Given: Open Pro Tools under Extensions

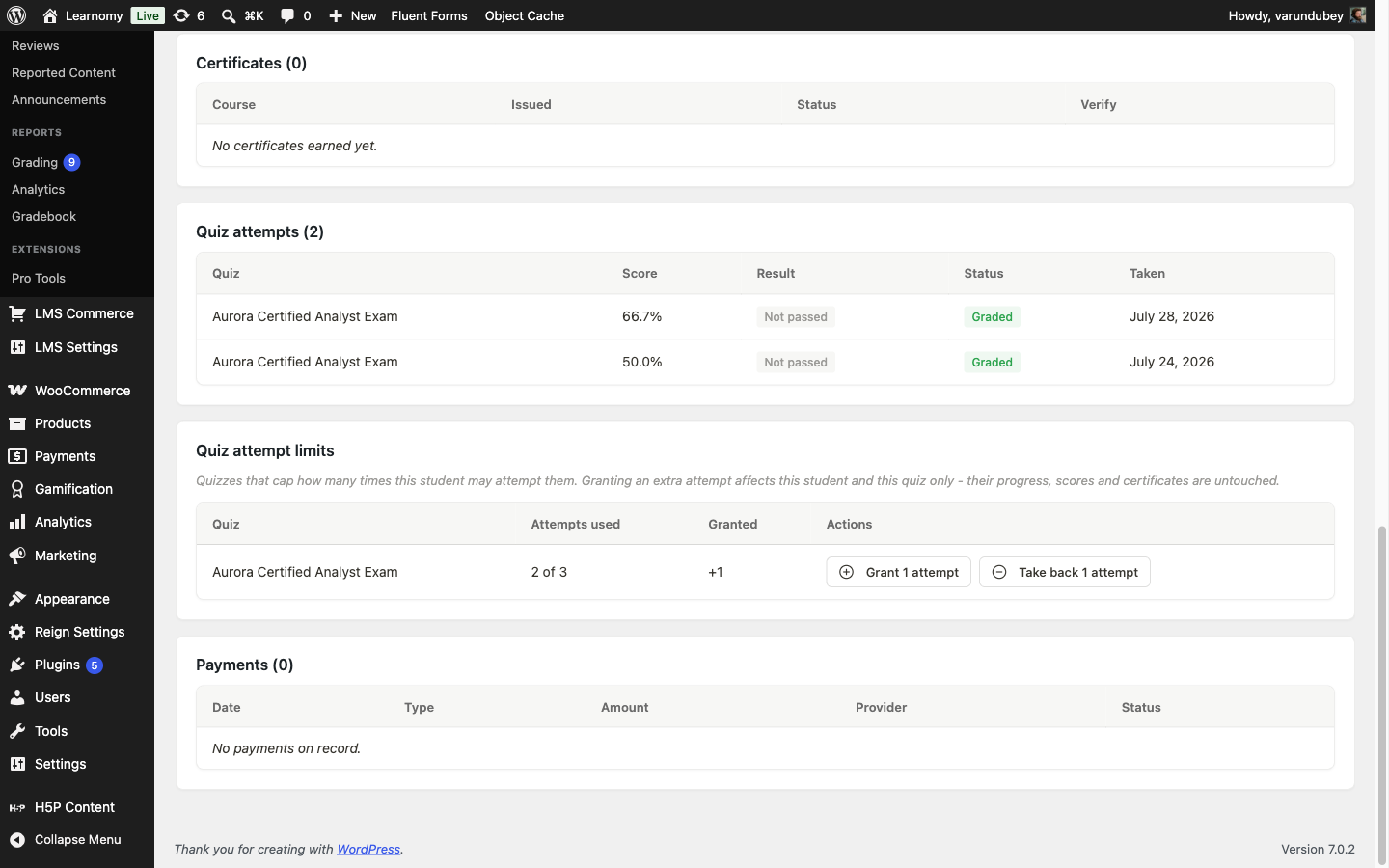Looking at the screenshot, I should 39,278.
